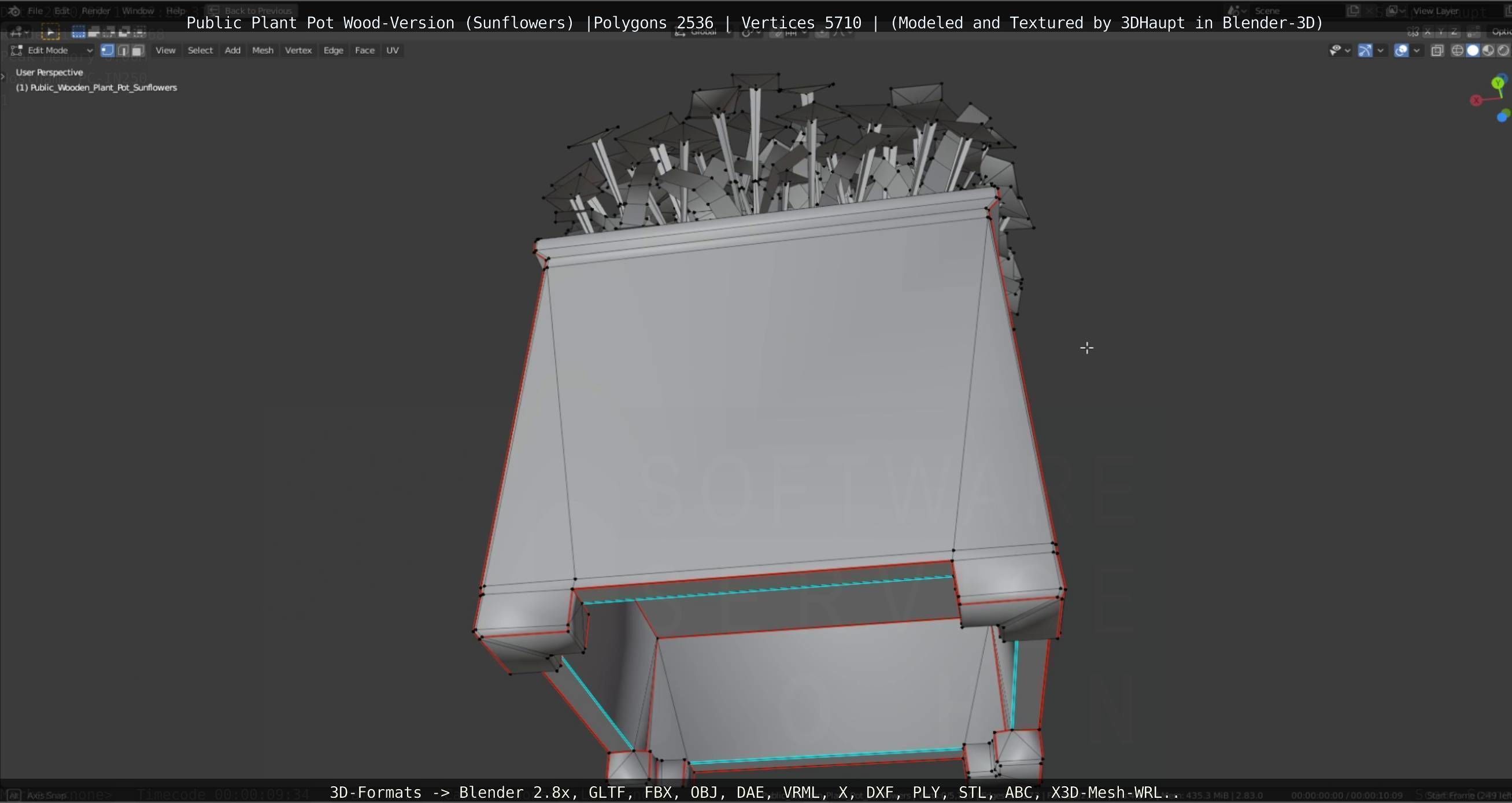Open the View menu in viewport header

click(165, 50)
